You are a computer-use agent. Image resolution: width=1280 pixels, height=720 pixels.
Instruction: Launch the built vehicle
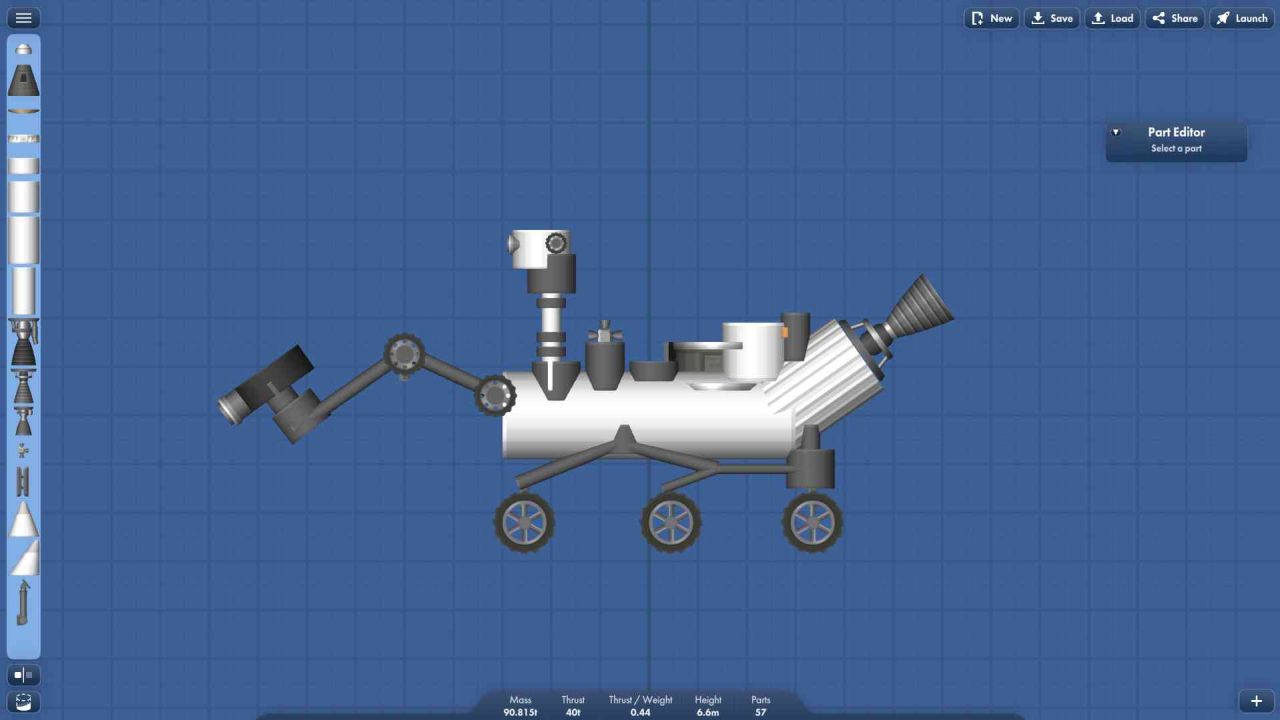click(x=1242, y=18)
